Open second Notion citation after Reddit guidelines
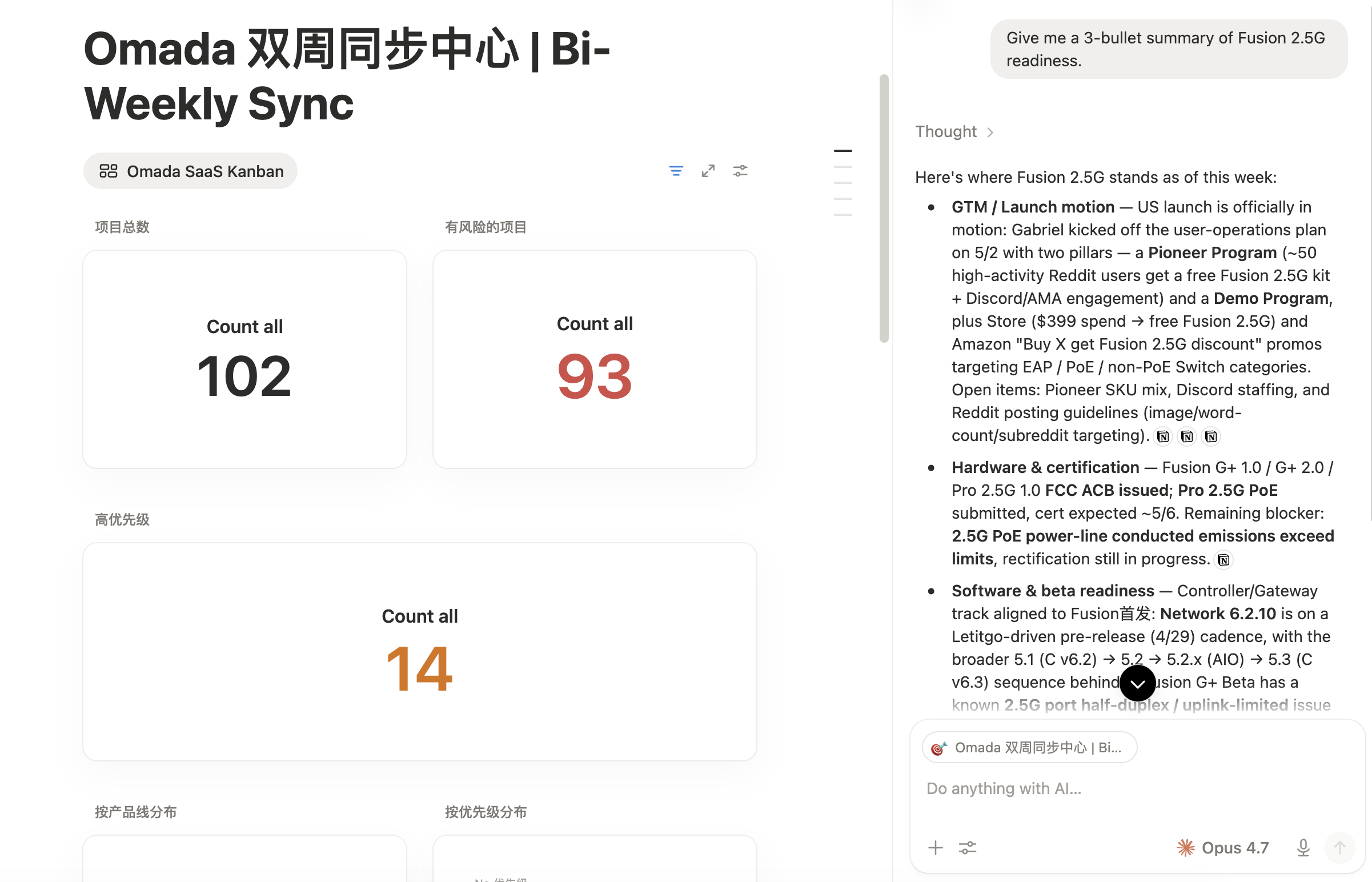Viewport: 1372px width, 882px height. tap(1187, 436)
